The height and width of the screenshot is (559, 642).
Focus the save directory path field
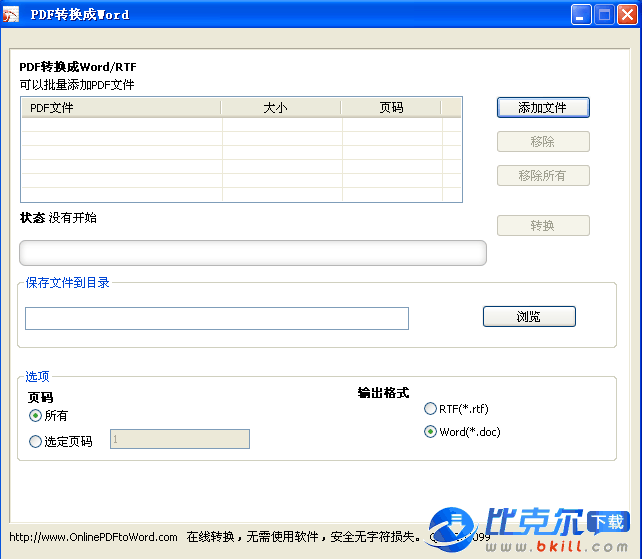(217, 318)
